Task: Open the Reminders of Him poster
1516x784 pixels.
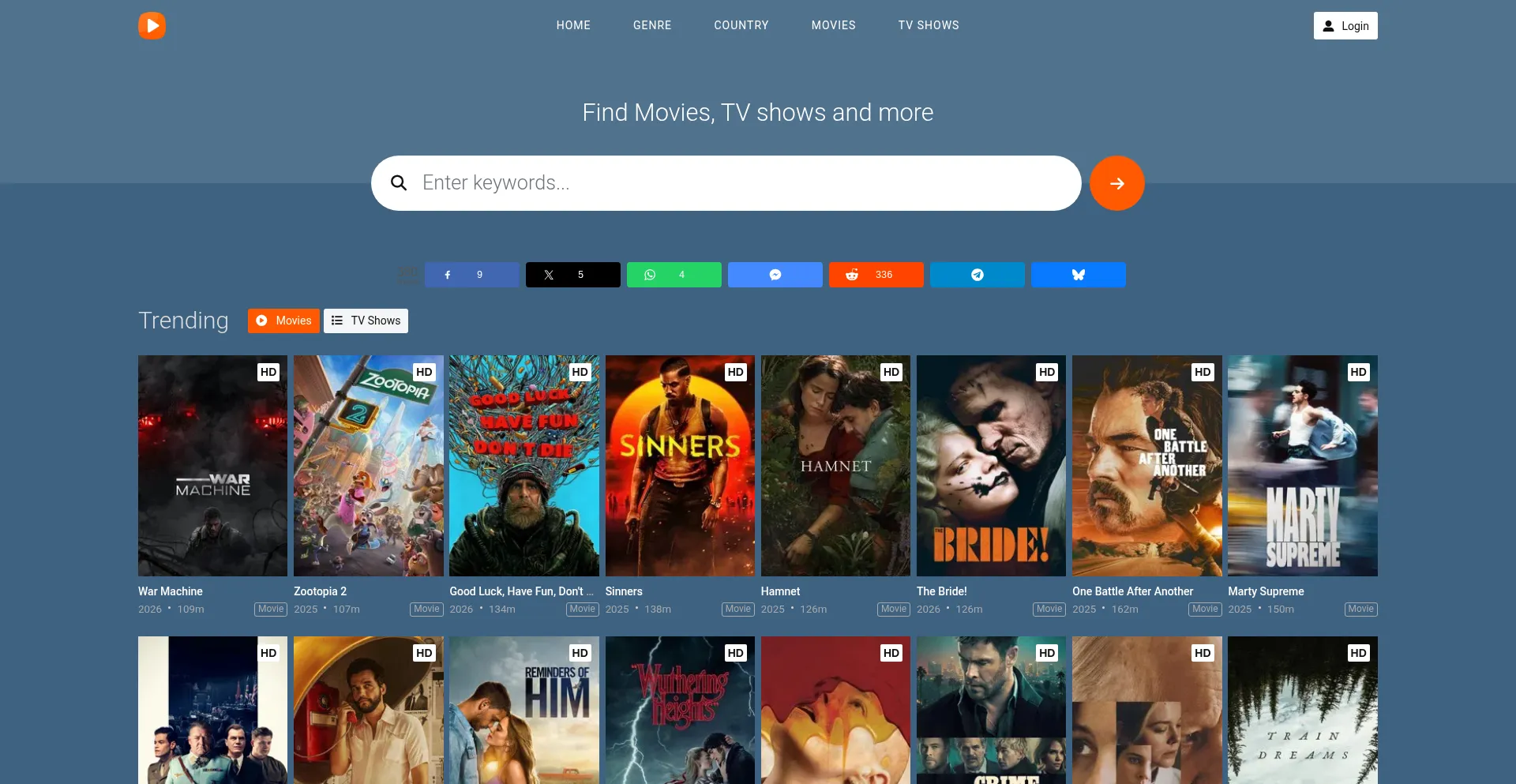Action: [524, 711]
